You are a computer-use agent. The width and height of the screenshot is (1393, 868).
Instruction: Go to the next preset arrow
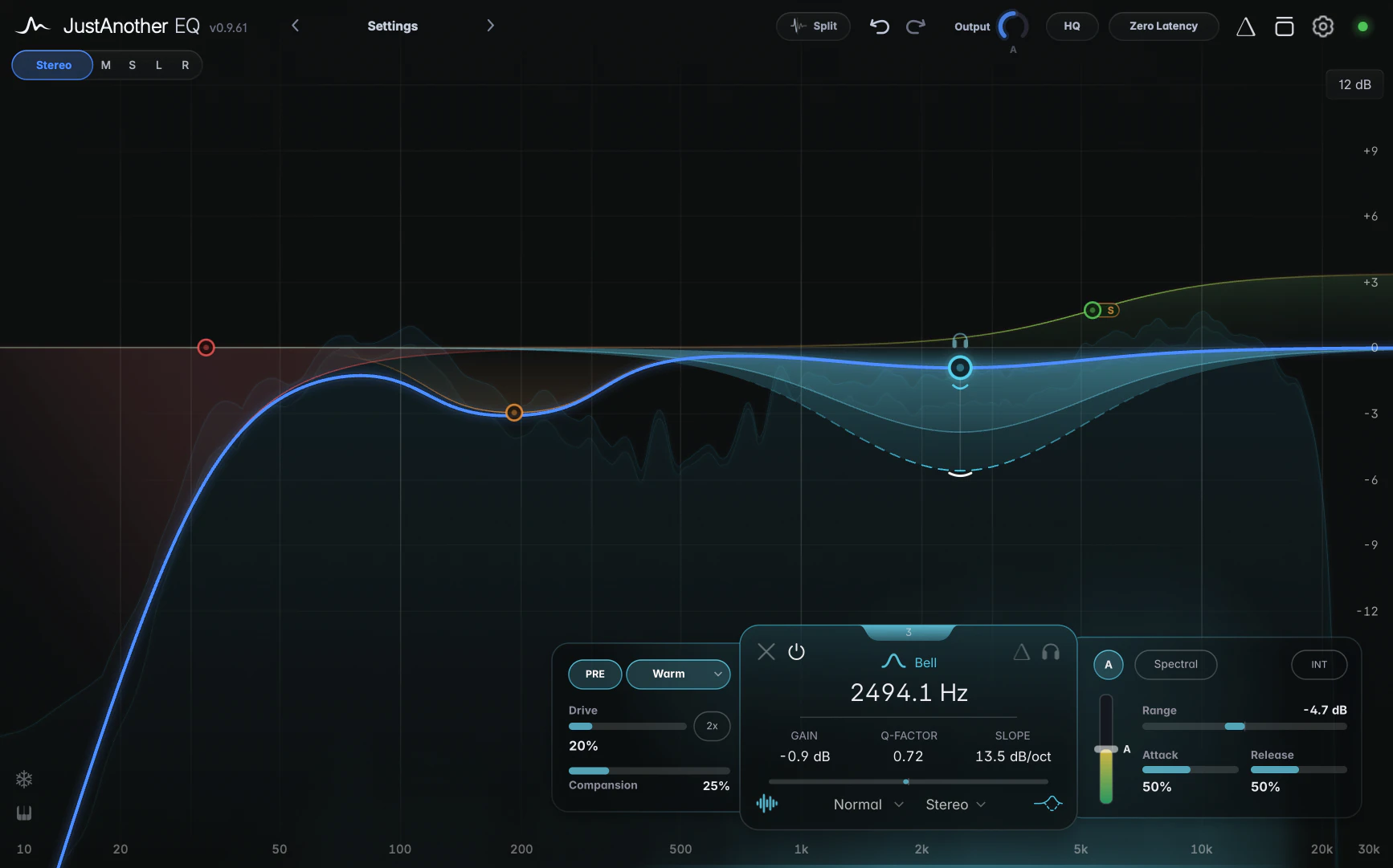pyautogui.click(x=490, y=26)
